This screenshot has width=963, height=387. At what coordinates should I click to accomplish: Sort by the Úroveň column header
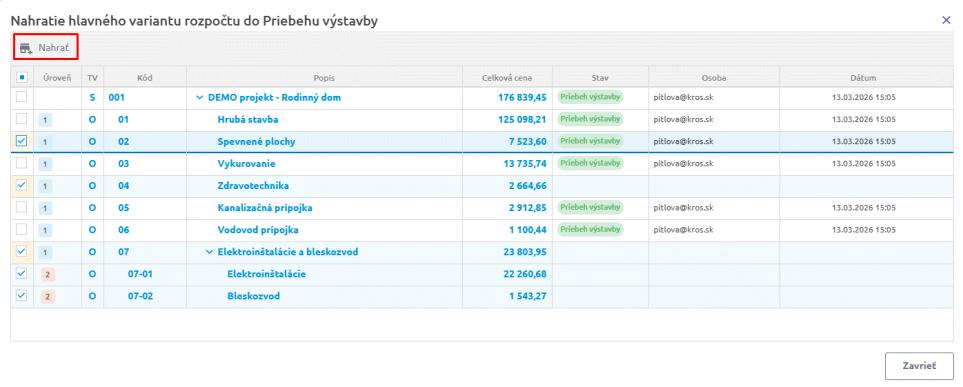pos(57,78)
